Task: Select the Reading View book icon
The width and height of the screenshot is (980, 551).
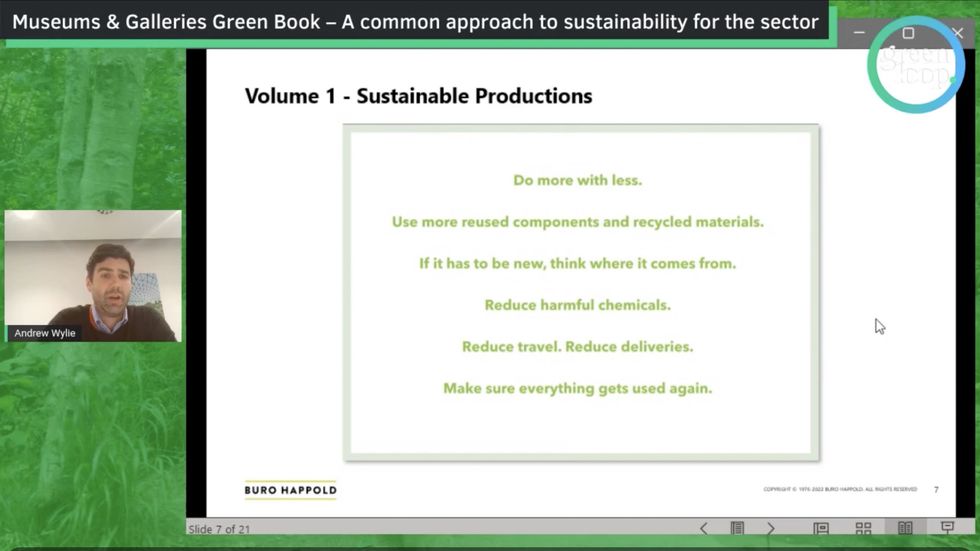Action: click(905, 529)
